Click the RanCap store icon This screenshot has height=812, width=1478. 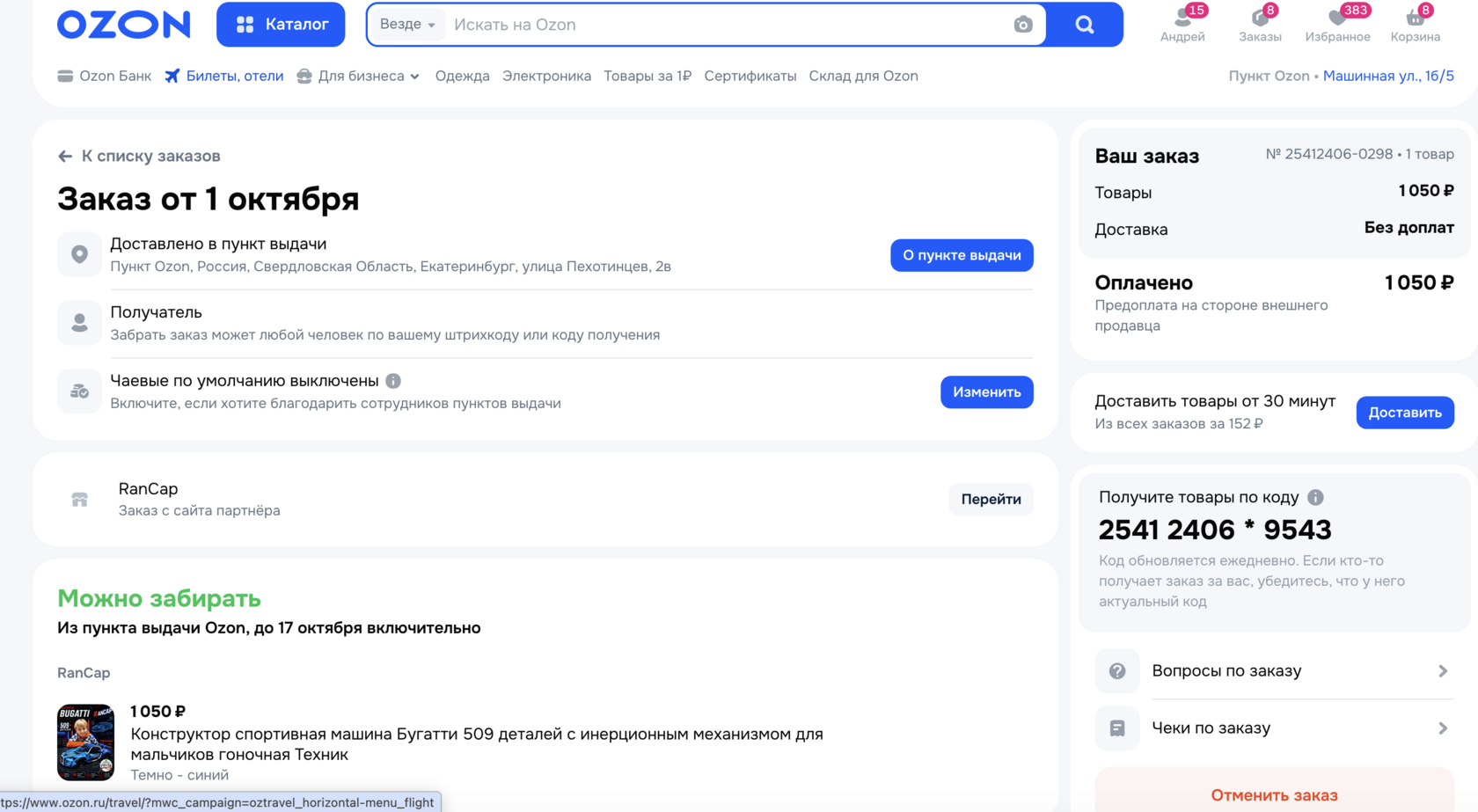79,499
